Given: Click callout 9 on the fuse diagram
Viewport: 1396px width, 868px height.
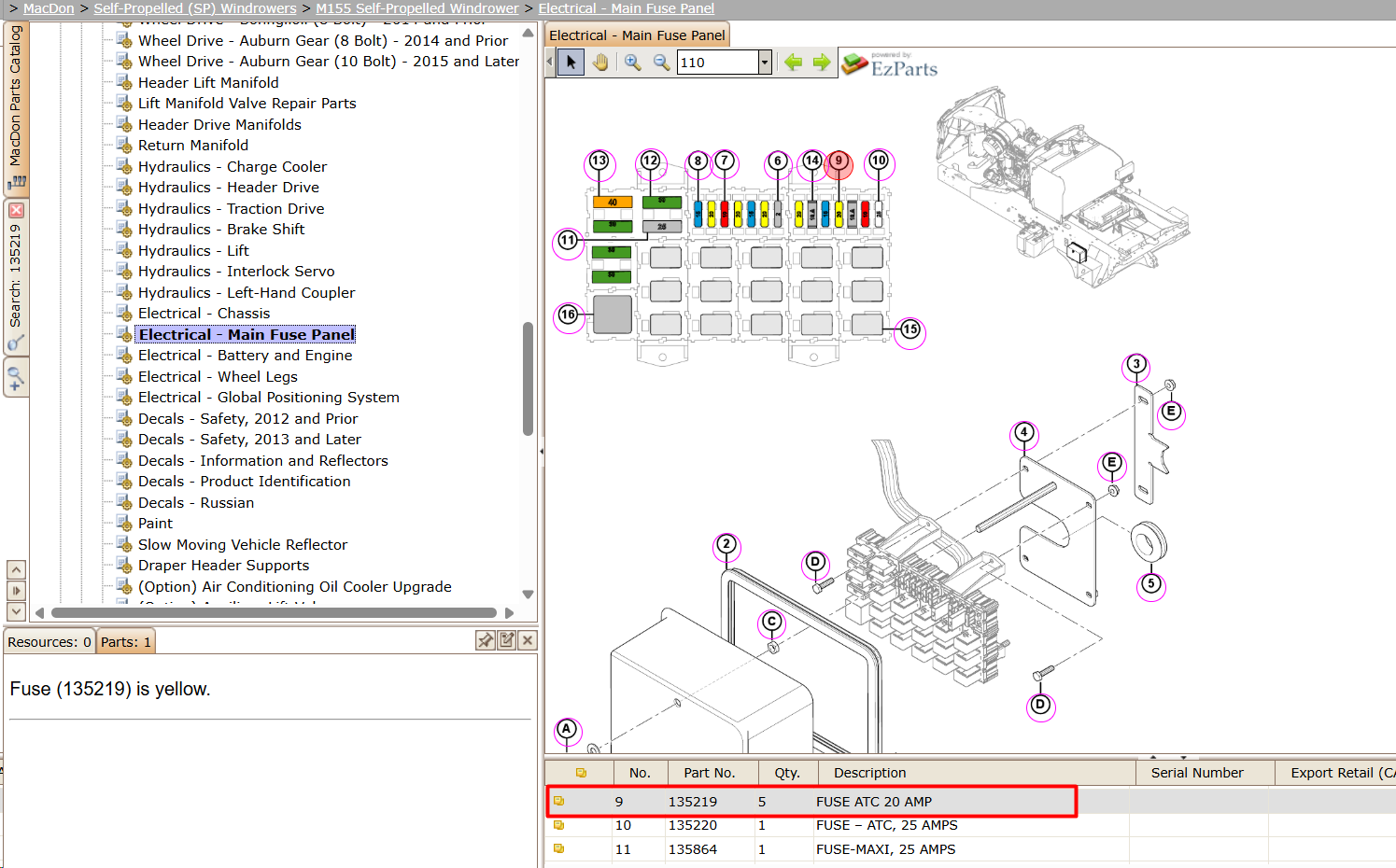Looking at the screenshot, I should (x=839, y=162).
